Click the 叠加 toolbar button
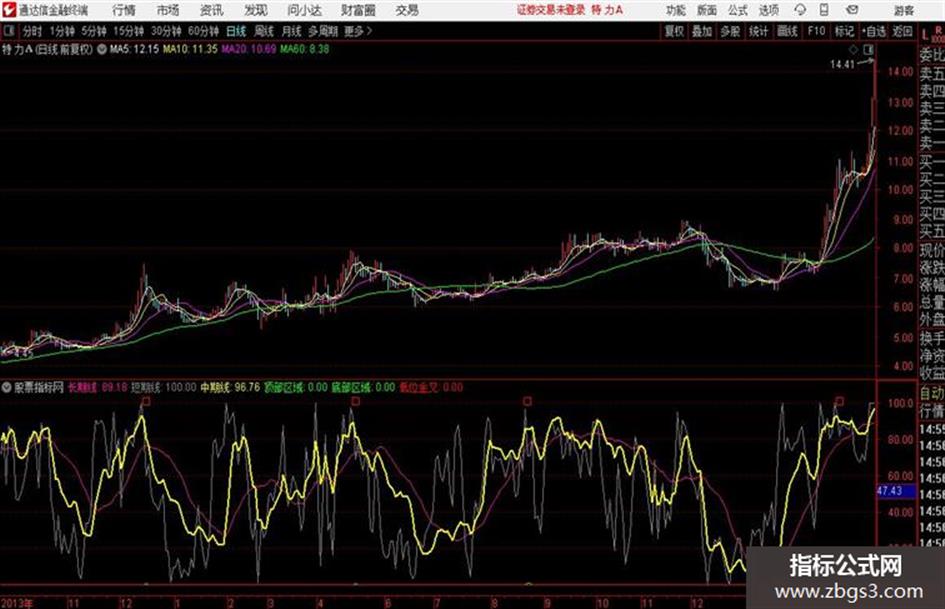 (x=702, y=31)
